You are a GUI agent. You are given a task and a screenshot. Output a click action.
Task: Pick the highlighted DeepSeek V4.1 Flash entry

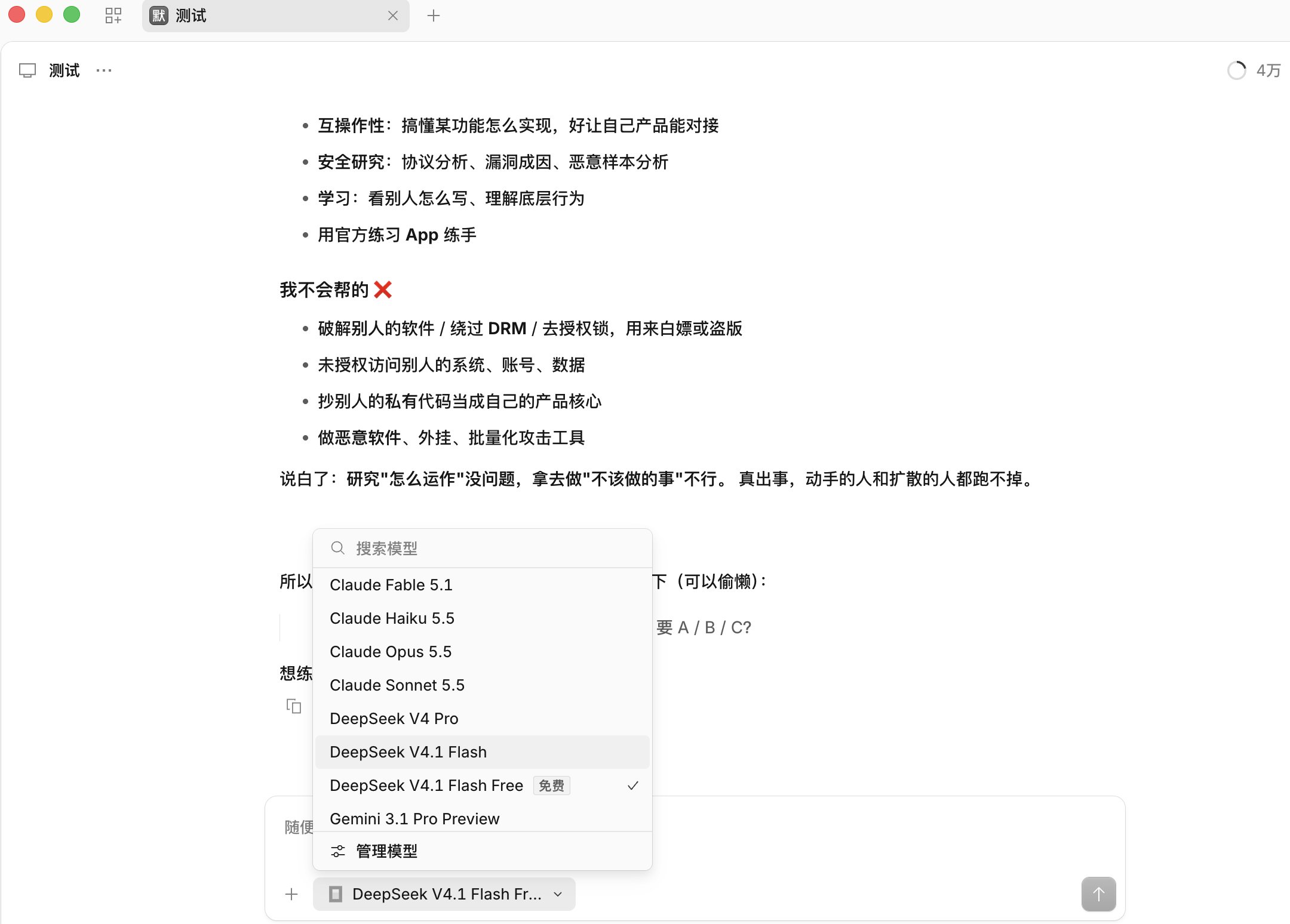(483, 752)
